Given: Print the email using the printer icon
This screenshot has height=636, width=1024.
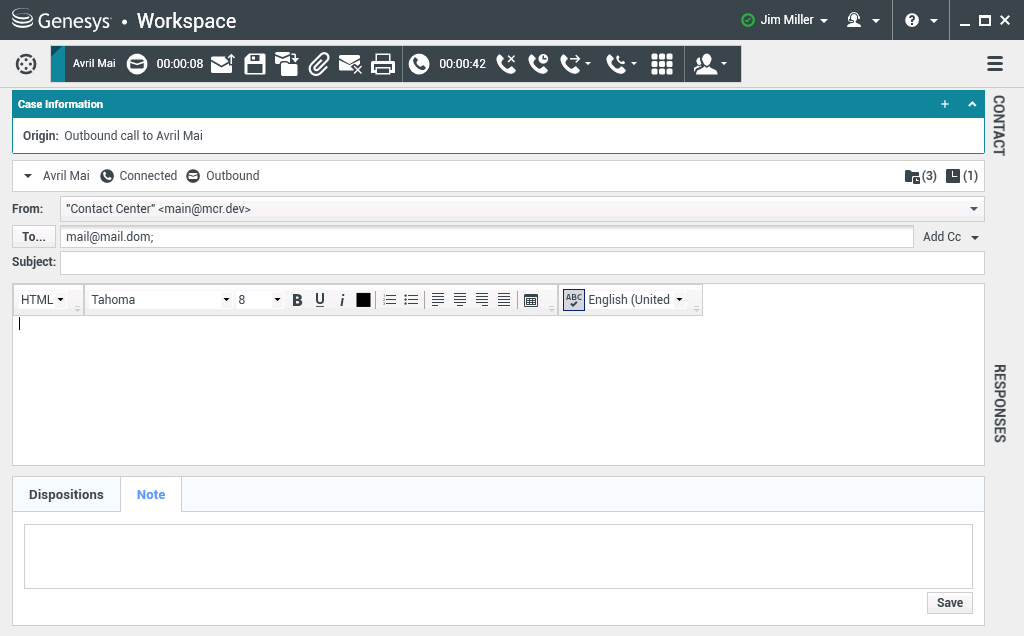Looking at the screenshot, I should tap(382, 64).
